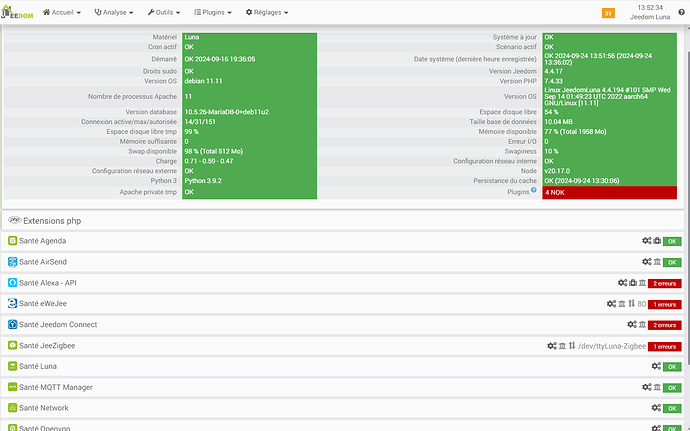
Task: Expand the Santé MQTT Manager section
Action: [x=342, y=387]
